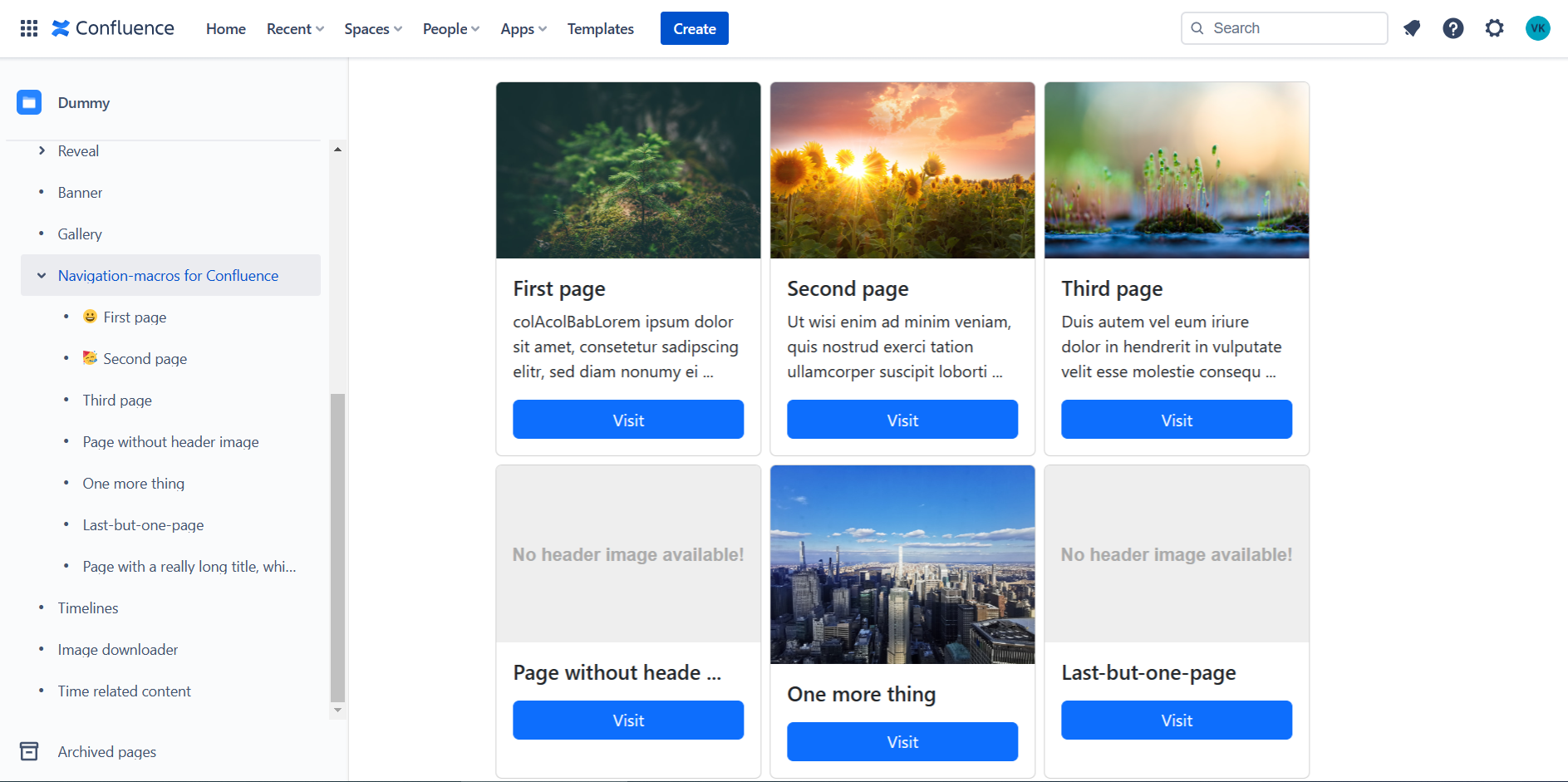Open First page in the sidebar tree
Image resolution: width=1568 pixels, height=782 pixels.
click(x=135, y=317)
